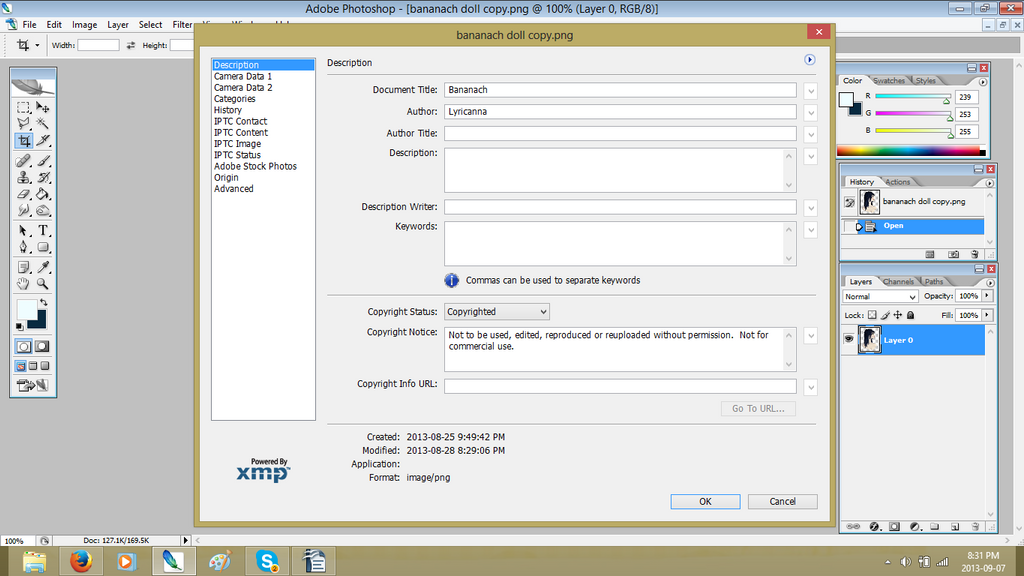Swap foreground and background colors

[x=43, y=303]
